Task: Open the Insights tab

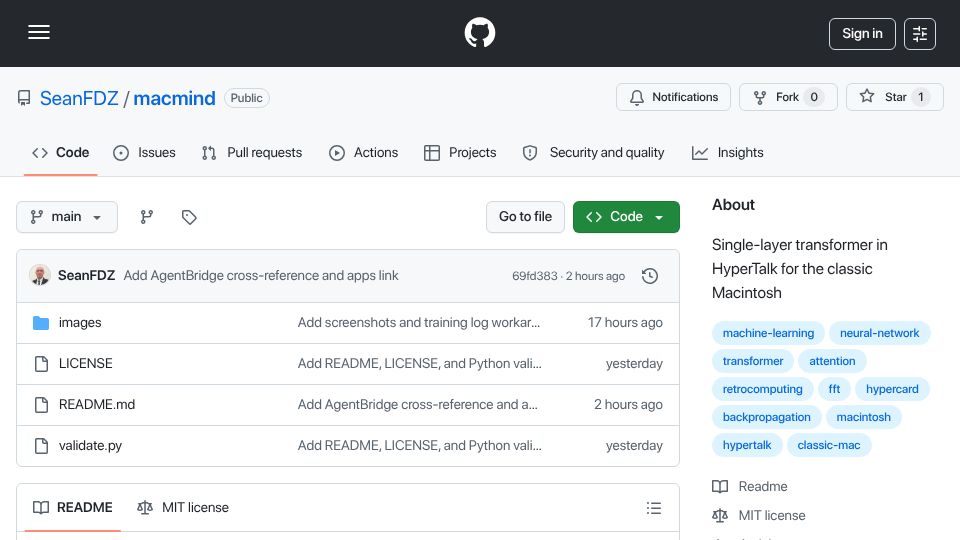Action: pyautogui.click(x=727, y=152)
